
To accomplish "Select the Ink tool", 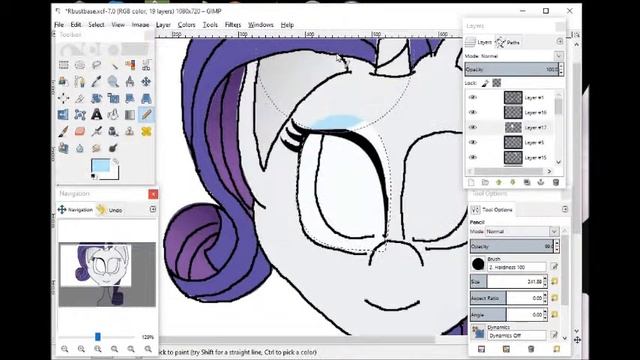I will click(113, 131).
